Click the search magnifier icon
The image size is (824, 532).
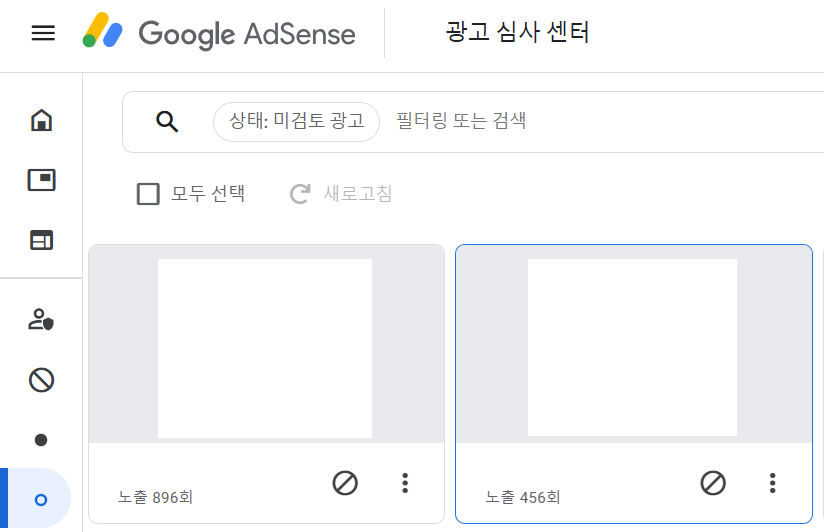pyautogui.click(x=167, y=121)
